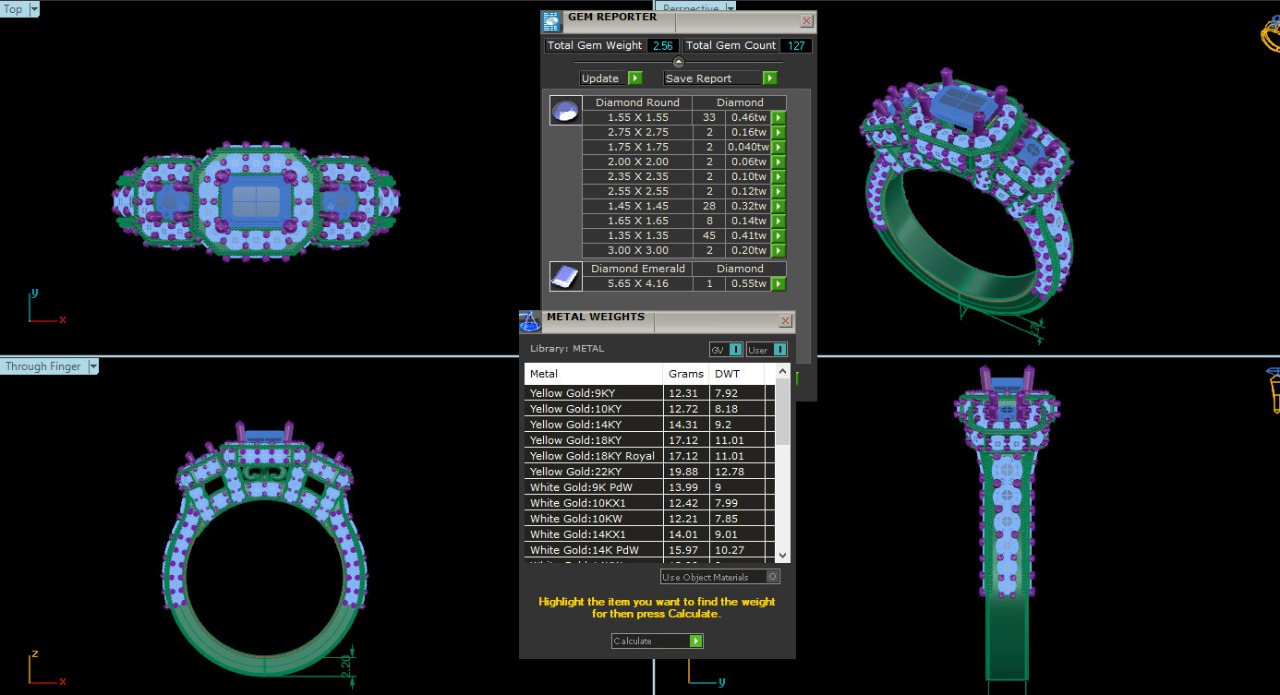The image size is (1280, 695).
Task: Click the Metal Weights scale icon
Action: pos(530,322)
